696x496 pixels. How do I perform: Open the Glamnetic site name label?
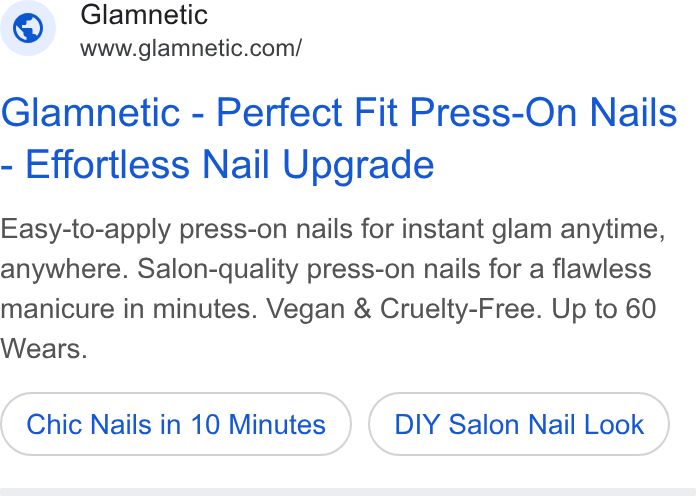click(x=144, y=15)
